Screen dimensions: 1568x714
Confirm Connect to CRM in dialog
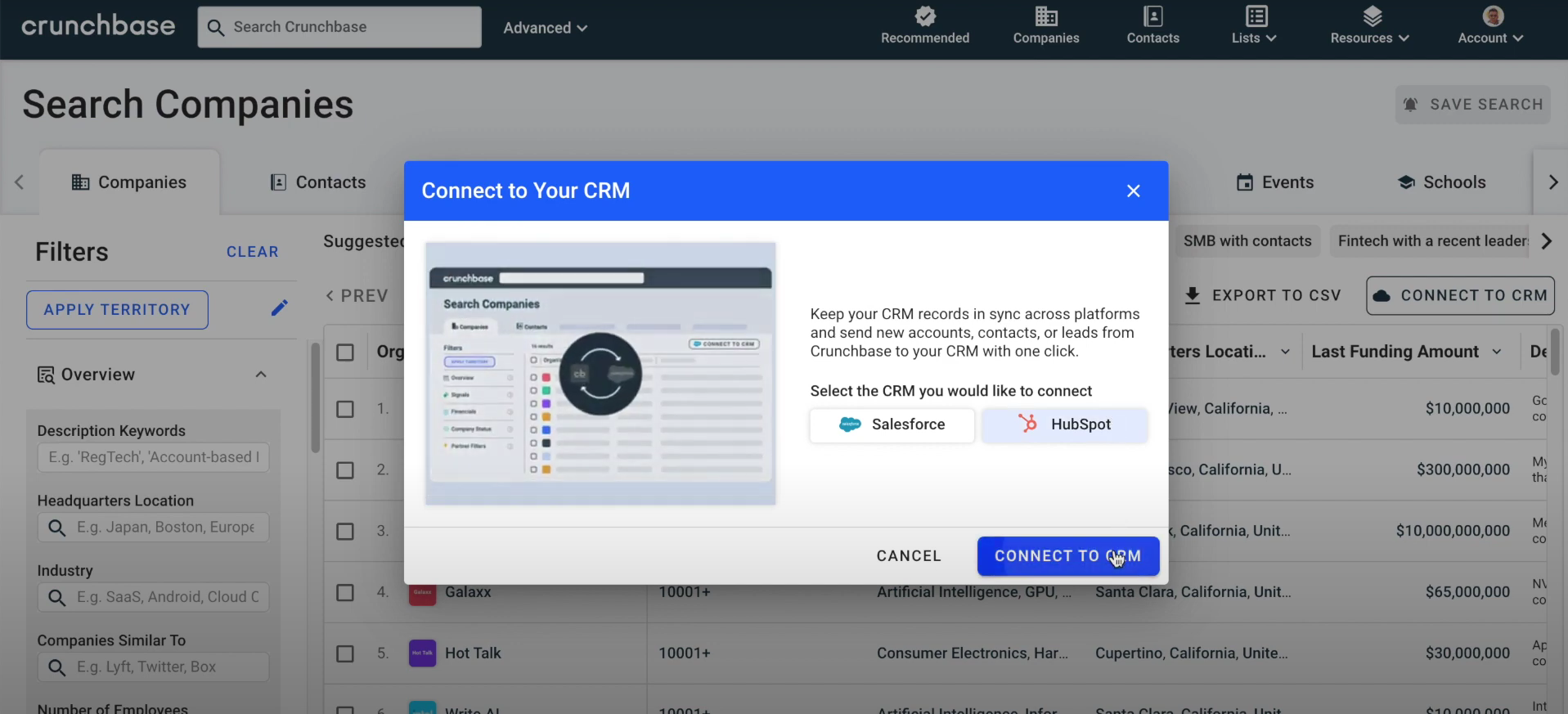click(x=1067, y=556)
